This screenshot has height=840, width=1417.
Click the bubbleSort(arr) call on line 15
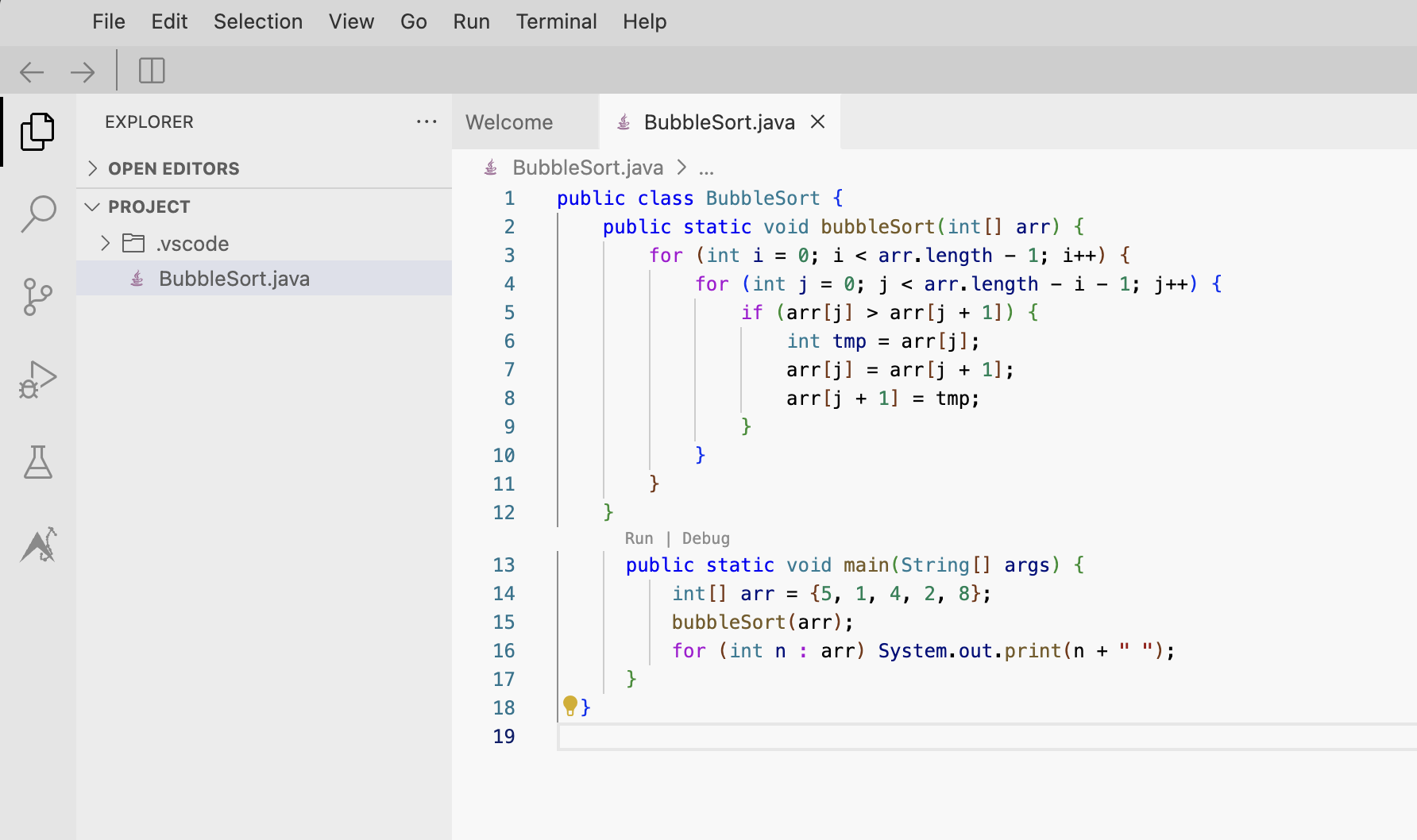coord(763,622)
